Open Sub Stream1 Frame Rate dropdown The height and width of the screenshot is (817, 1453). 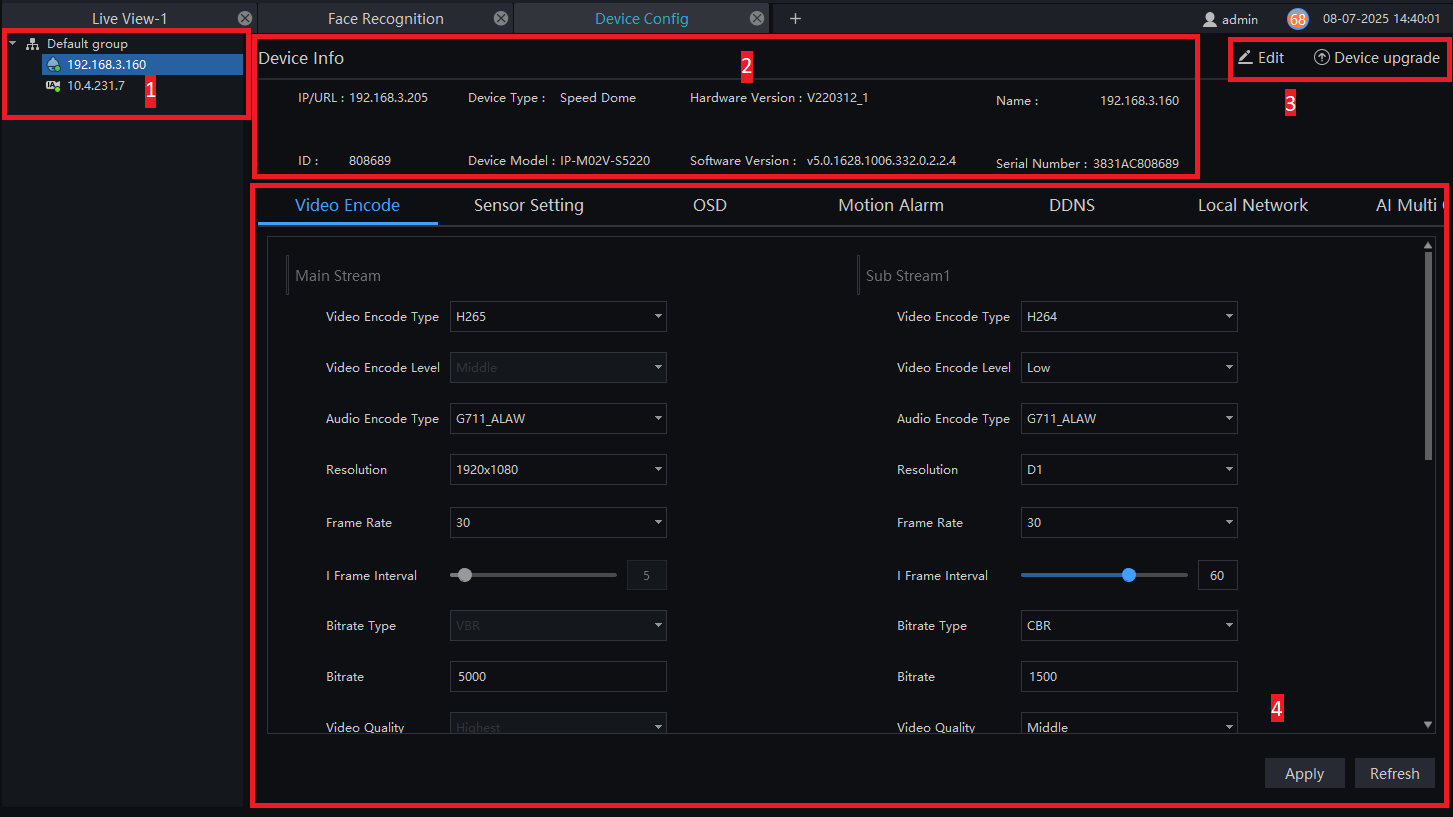(1129, 523)
